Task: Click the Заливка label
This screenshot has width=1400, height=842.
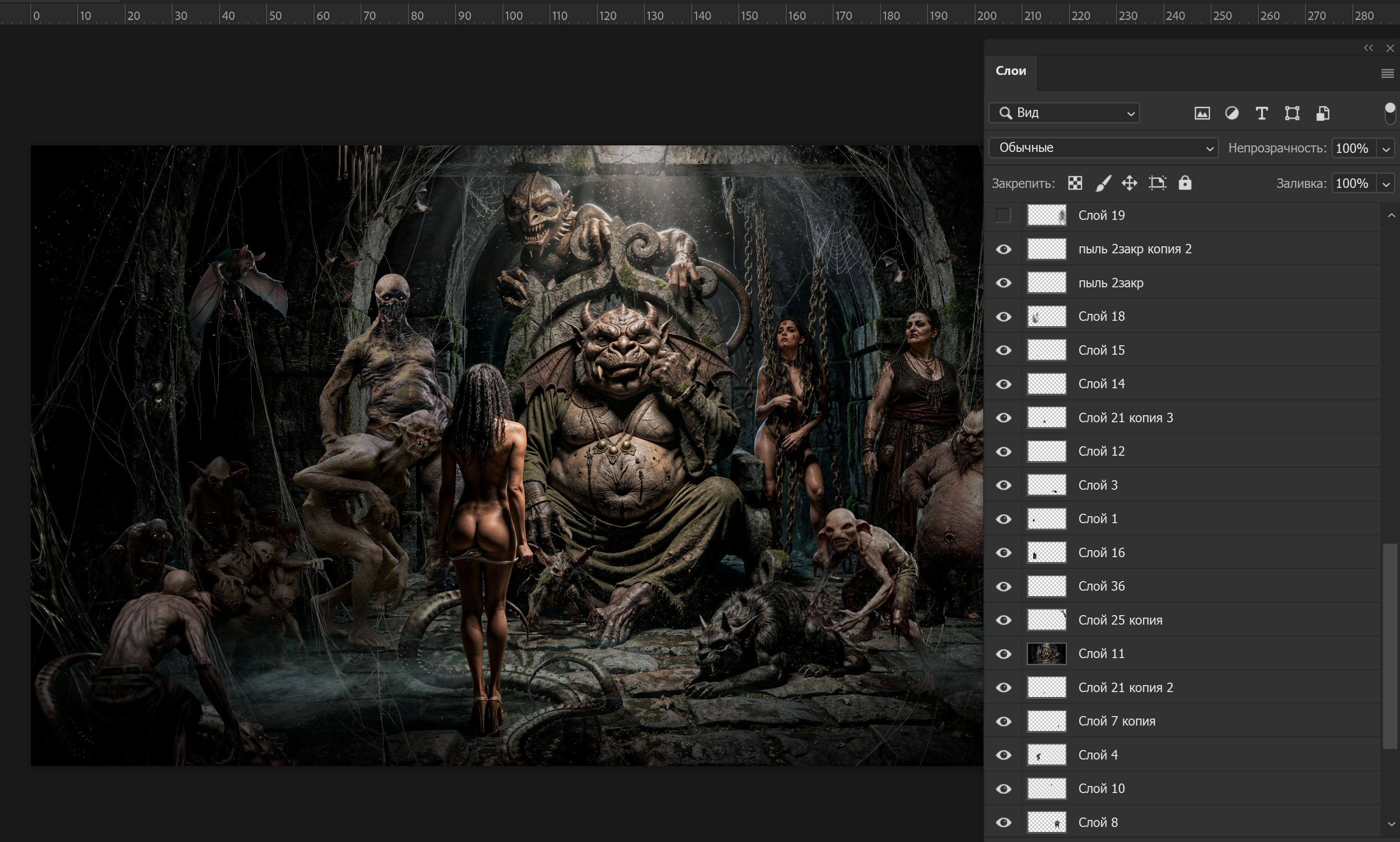Action: pos(1301,183)
